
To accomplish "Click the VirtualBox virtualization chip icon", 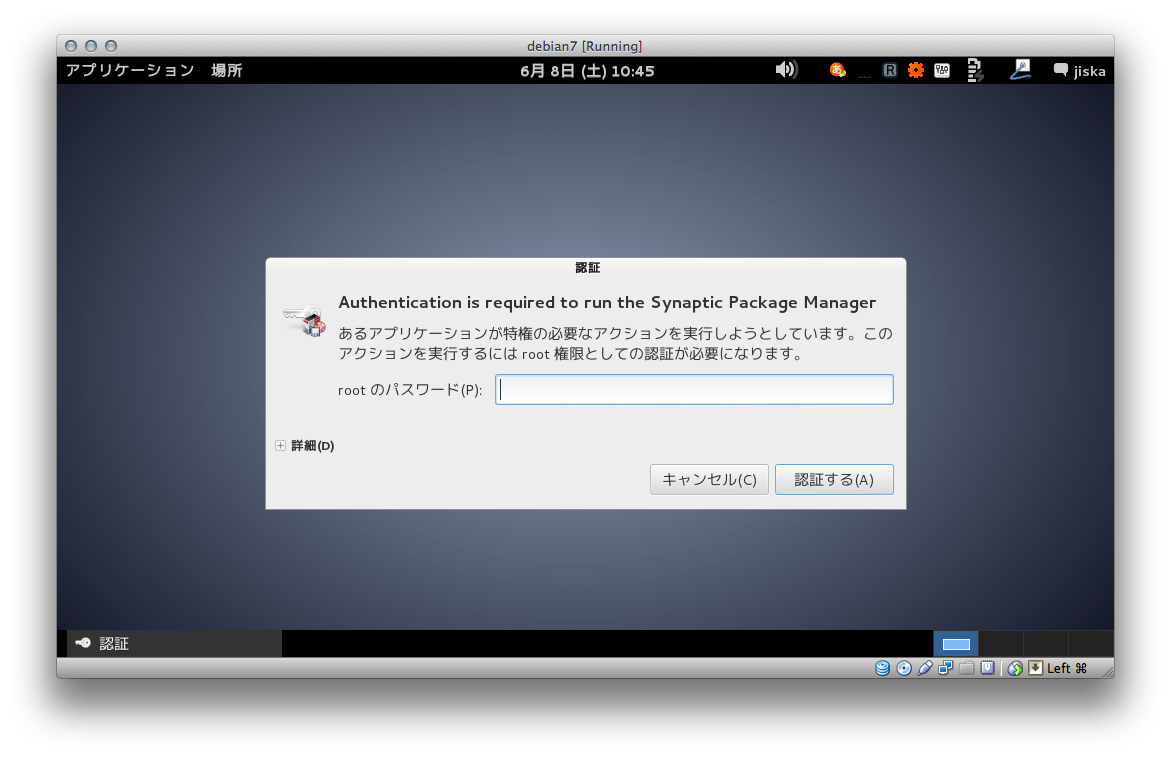I will (x=987, y=668).
